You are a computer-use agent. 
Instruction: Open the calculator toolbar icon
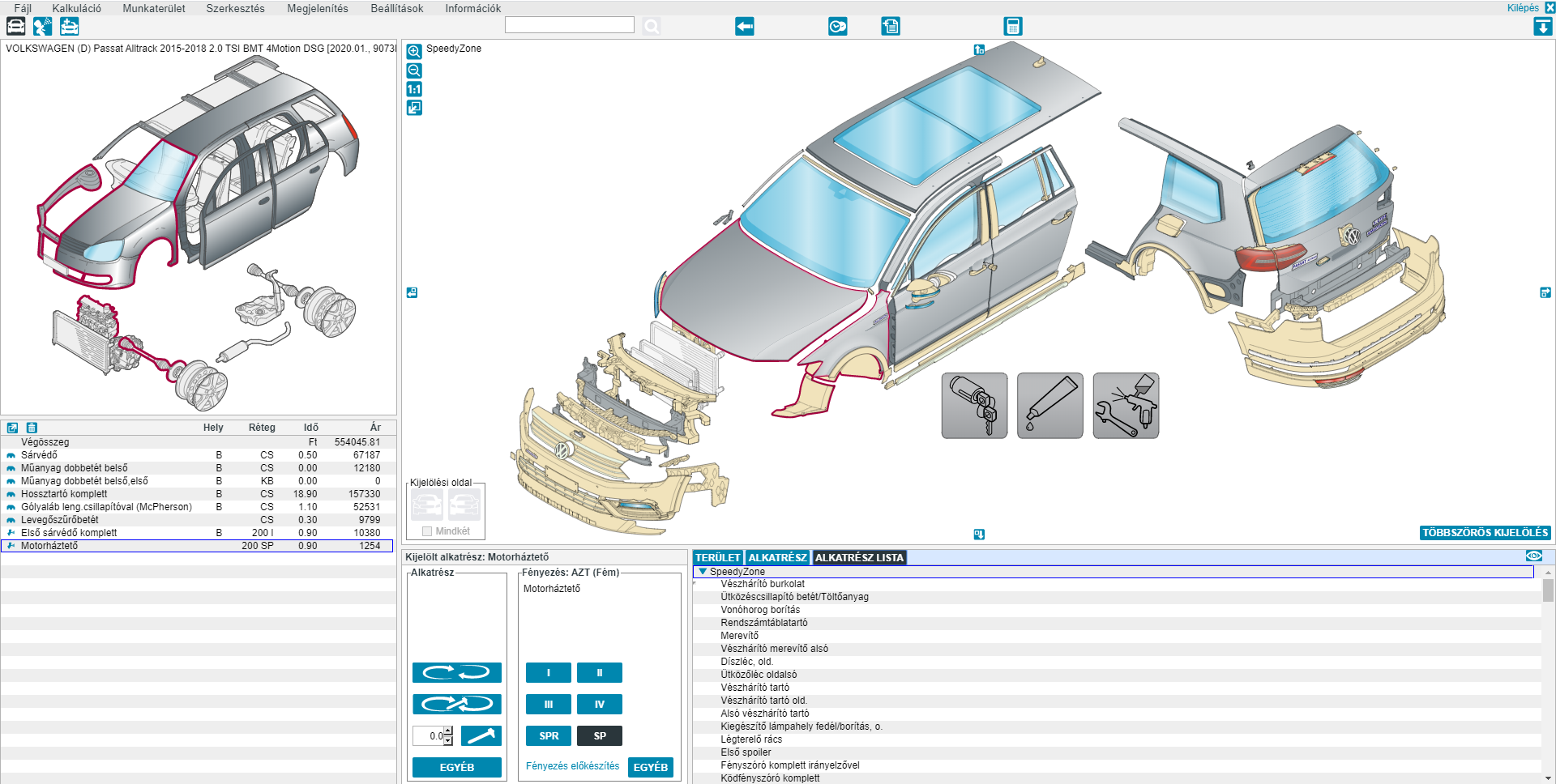pos(1012,27)
